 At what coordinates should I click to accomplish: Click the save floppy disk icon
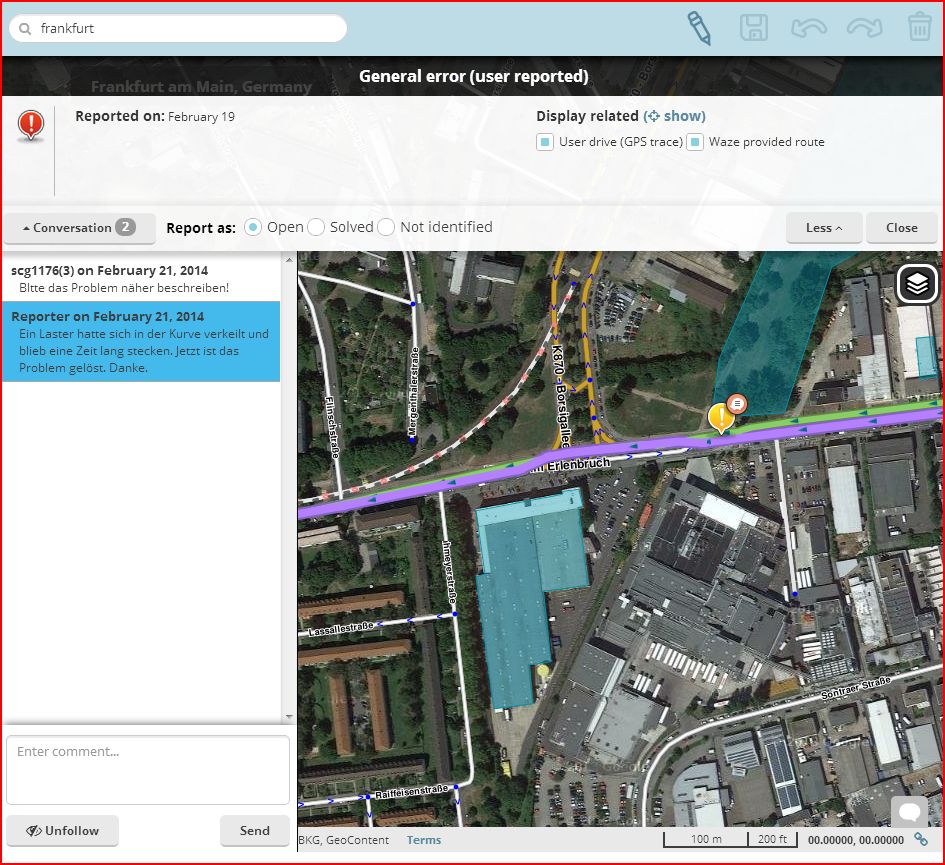point(753,28)
